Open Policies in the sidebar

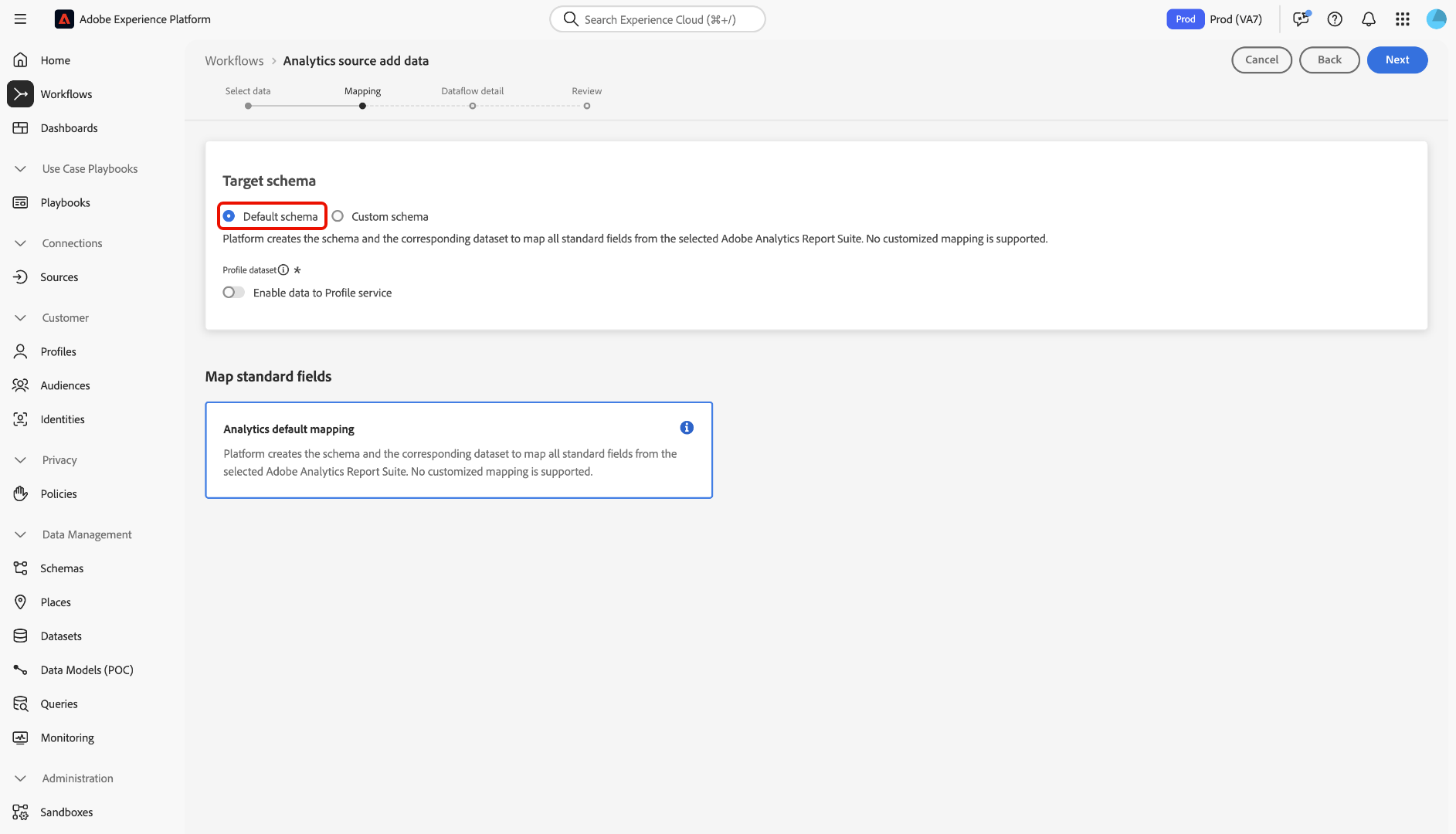[59, 493]
